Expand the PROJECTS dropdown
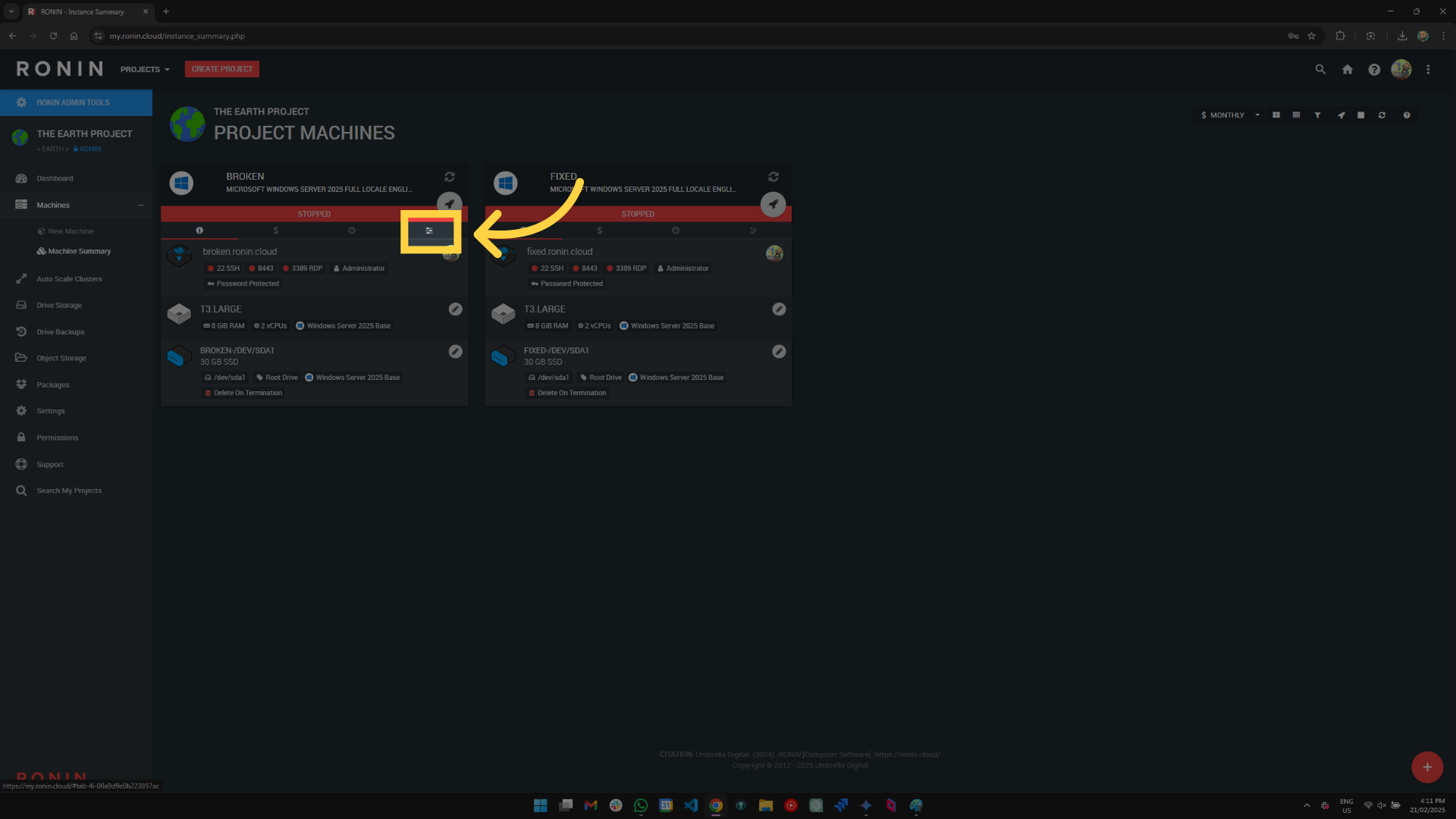Viewport: 1456px width, 819px height. point(145,69)
